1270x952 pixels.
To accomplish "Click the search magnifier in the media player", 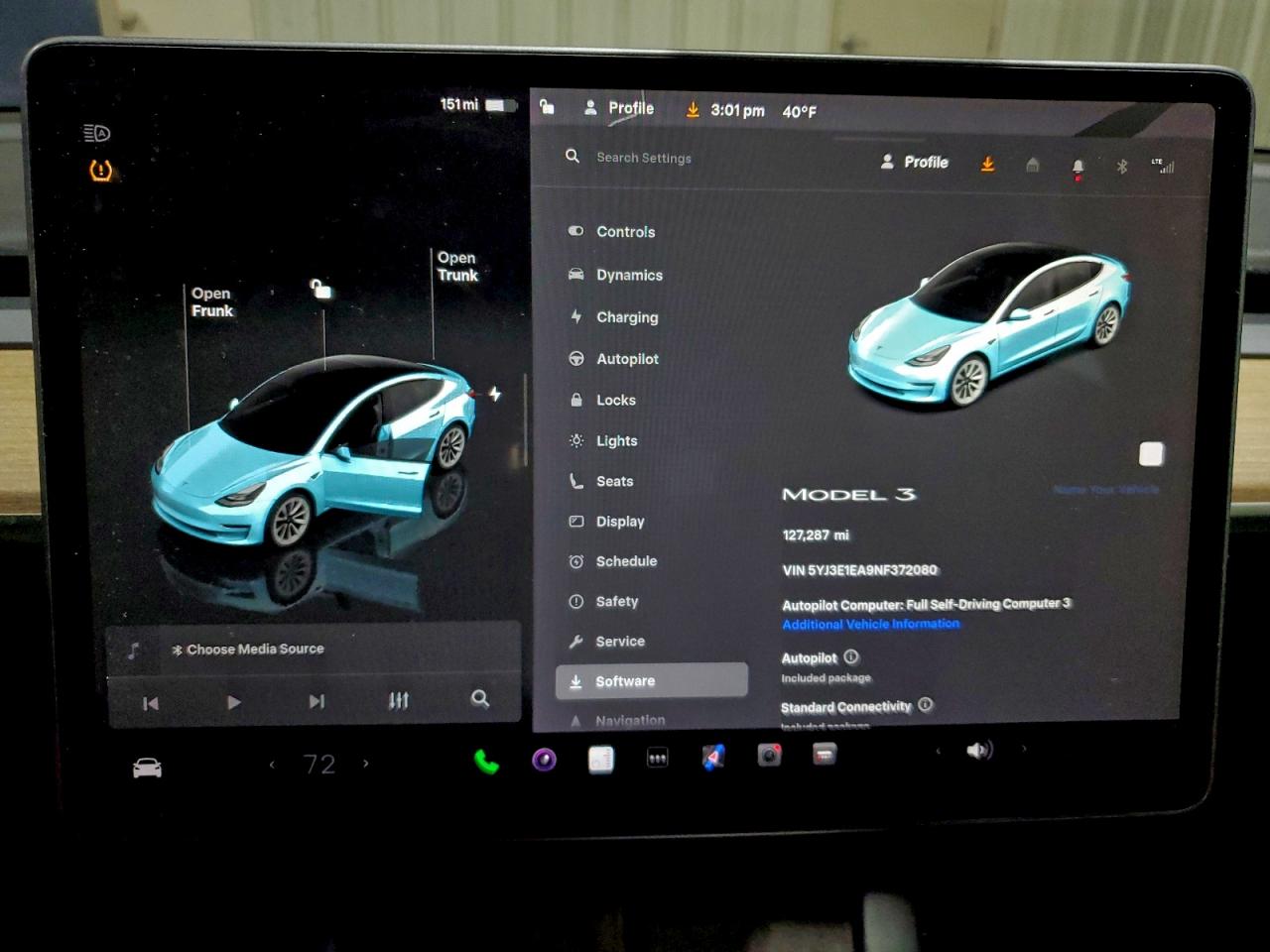I will point(481,699).
